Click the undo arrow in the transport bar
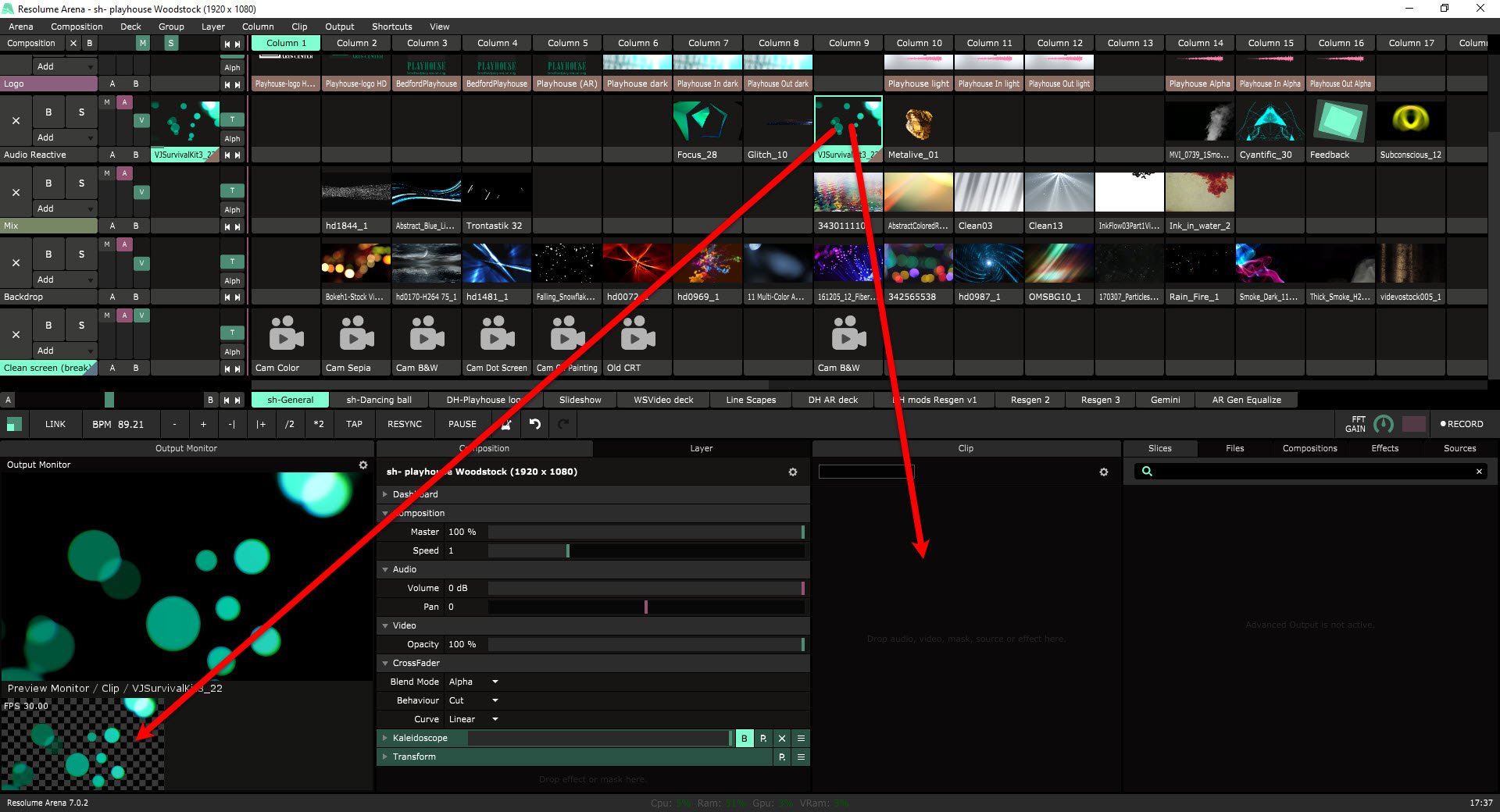Viewport: 1500px width, 812px height. pyautogui.click(x=535, y=424)
